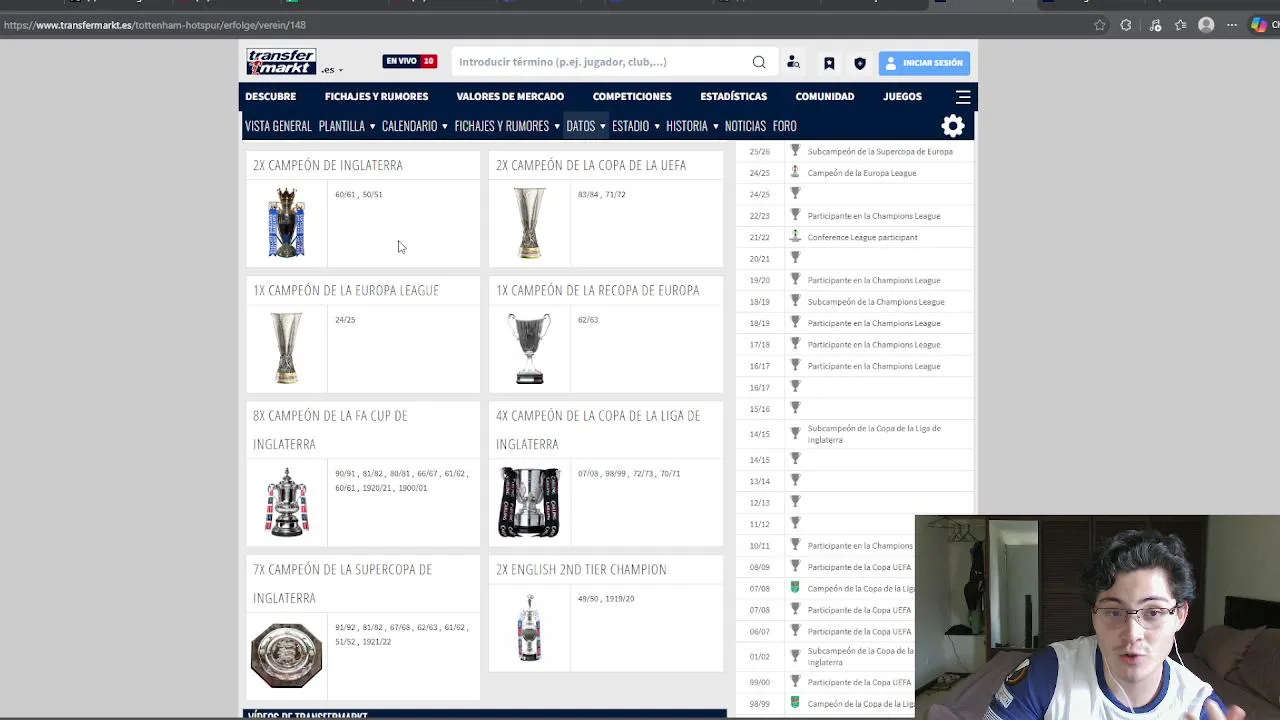
Task: Click the Transfermarkt logo
Action: click(281, 62)
